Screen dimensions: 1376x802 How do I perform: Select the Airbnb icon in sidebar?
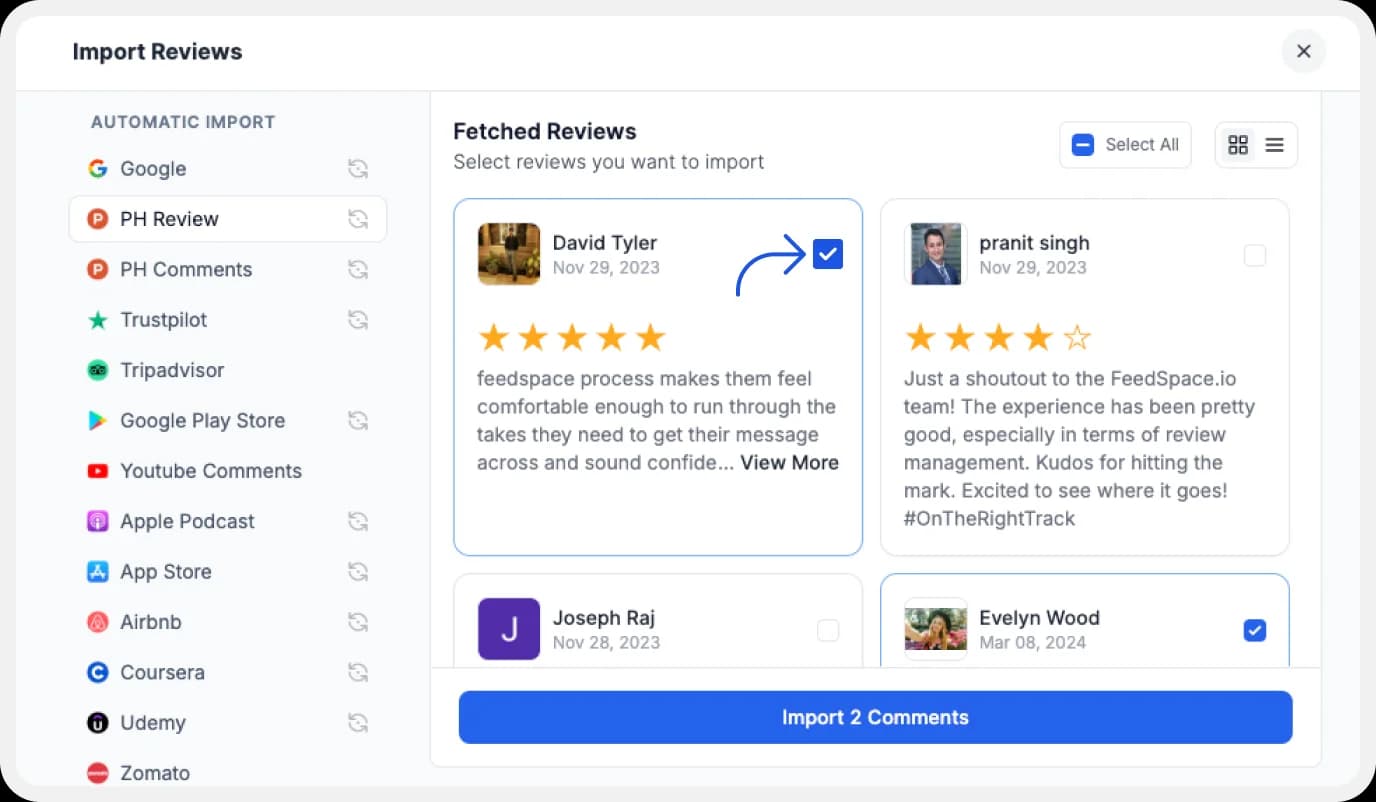click(x=98, y=622)
